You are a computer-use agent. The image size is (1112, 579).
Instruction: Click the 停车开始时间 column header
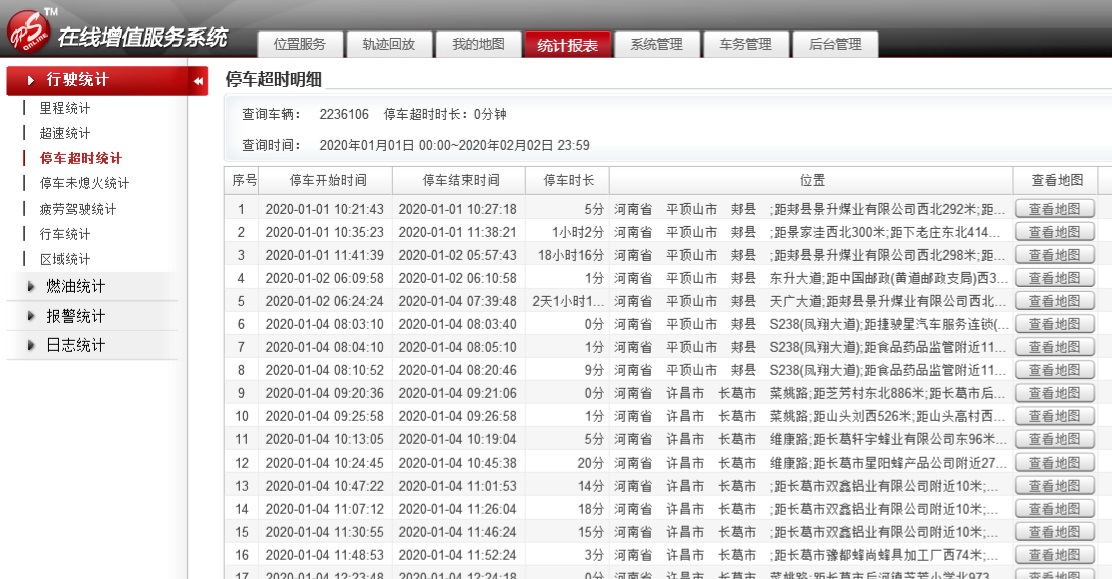click(x=327, y=181)
